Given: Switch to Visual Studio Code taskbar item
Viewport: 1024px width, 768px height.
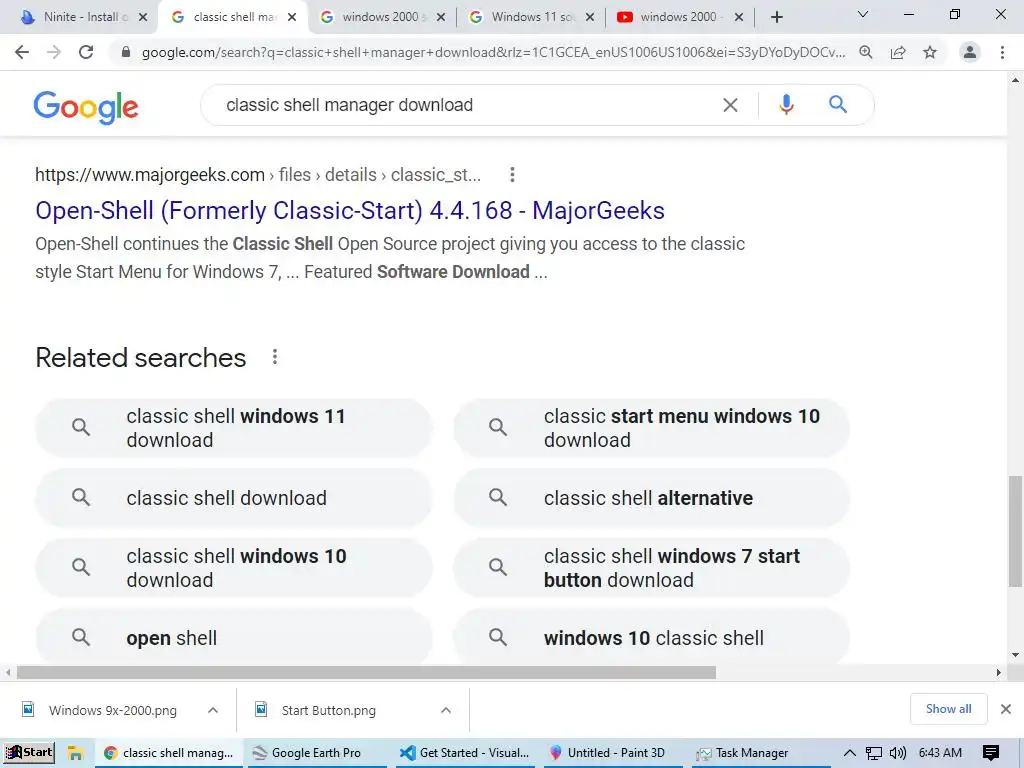Looking at the screenshot, I should click(x=465, y=753).
